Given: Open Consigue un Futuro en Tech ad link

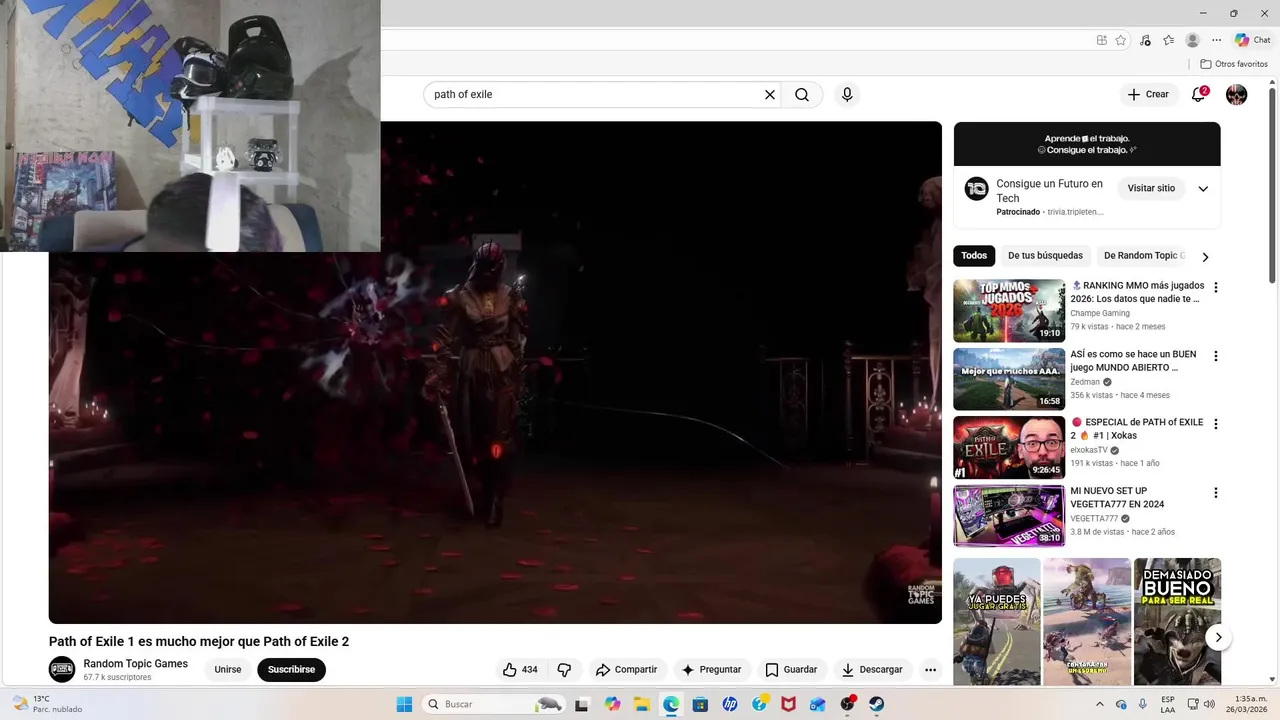Looking at the screenshot, I should coord(1049,191).
